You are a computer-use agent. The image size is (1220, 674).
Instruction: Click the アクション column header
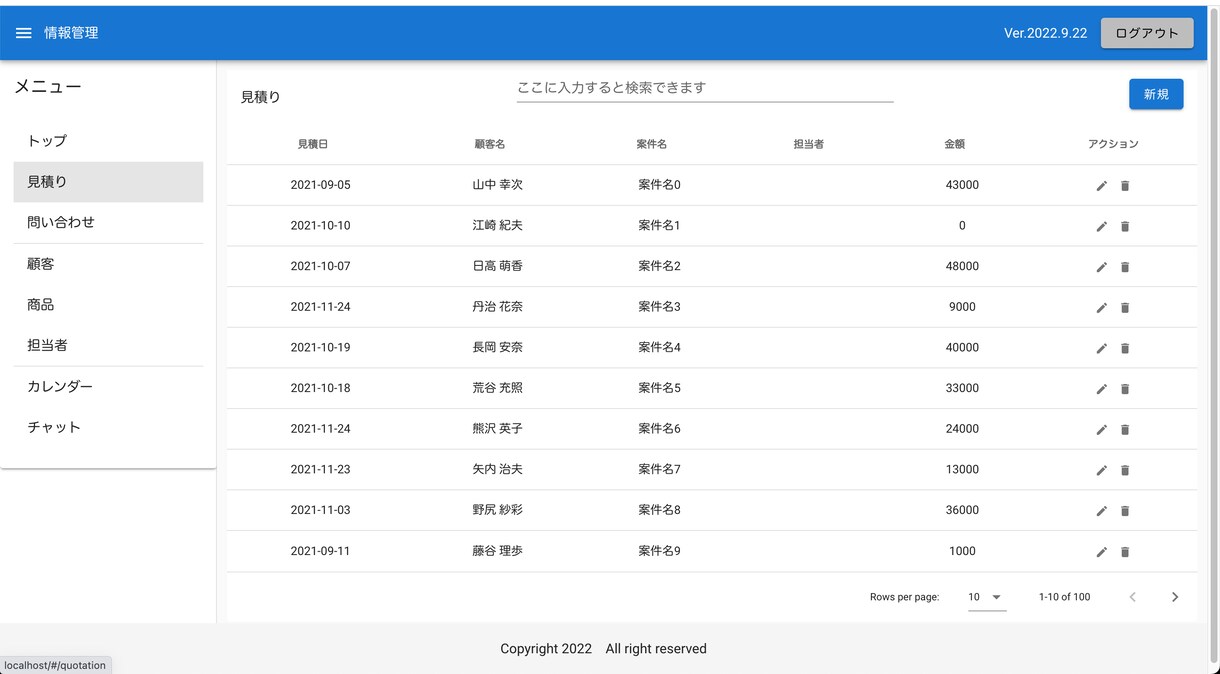1113,144
